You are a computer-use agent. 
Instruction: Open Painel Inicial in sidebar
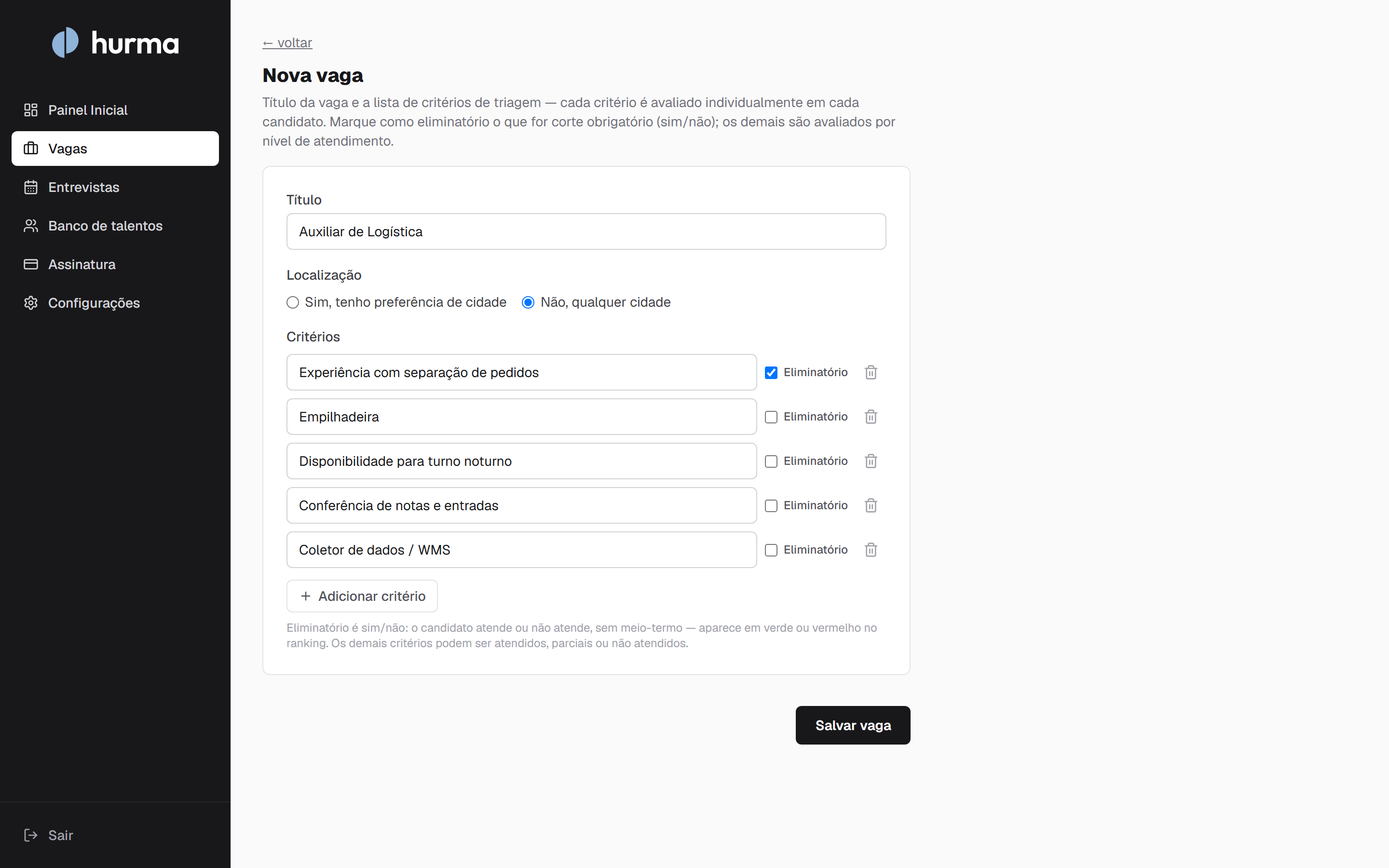coord(115,109)
